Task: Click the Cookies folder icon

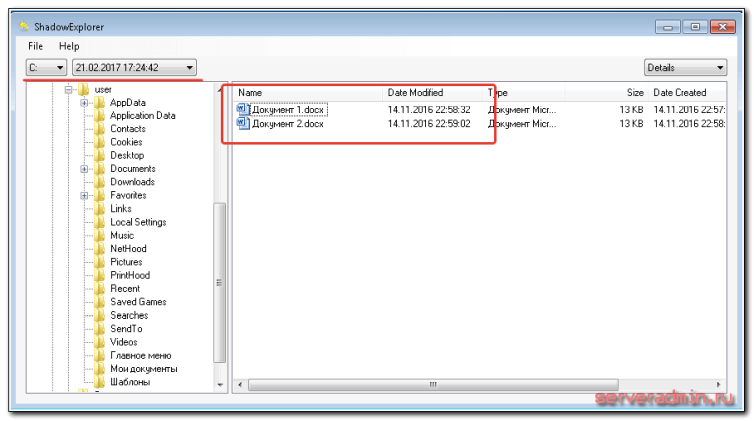Action: 100,142
